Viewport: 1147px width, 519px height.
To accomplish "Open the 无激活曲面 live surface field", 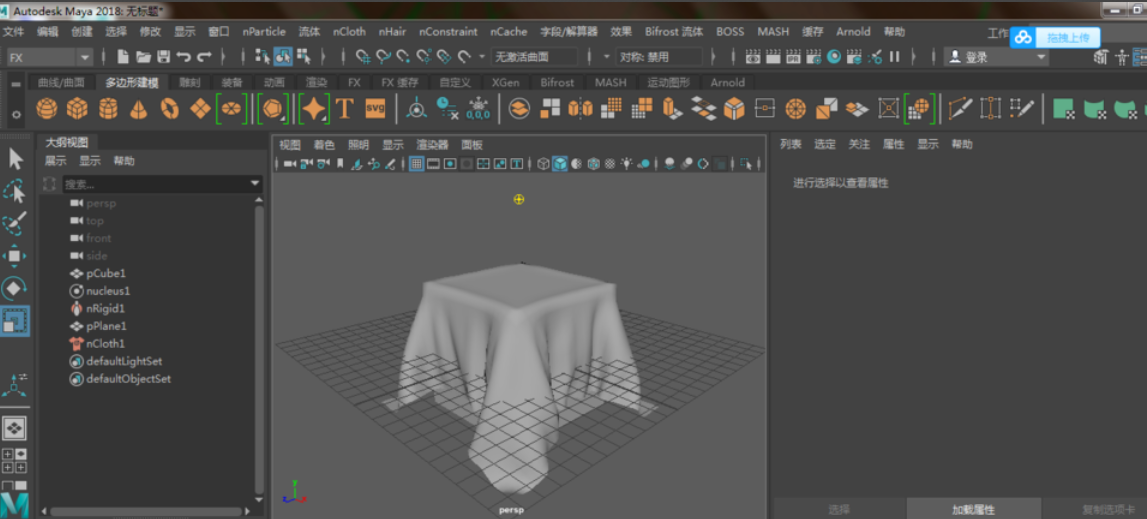I will point(535,57).
